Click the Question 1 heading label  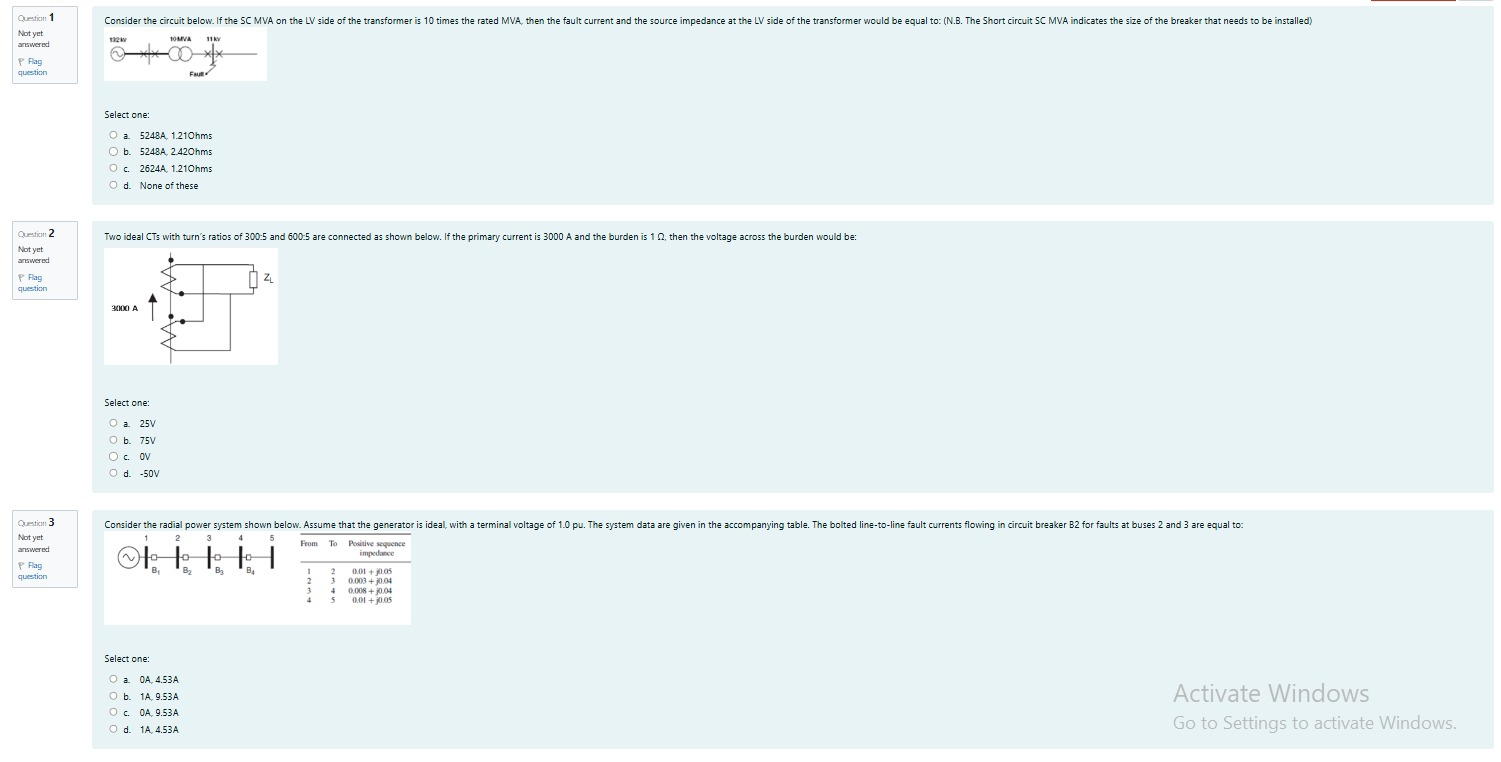(x=37, y=17)
